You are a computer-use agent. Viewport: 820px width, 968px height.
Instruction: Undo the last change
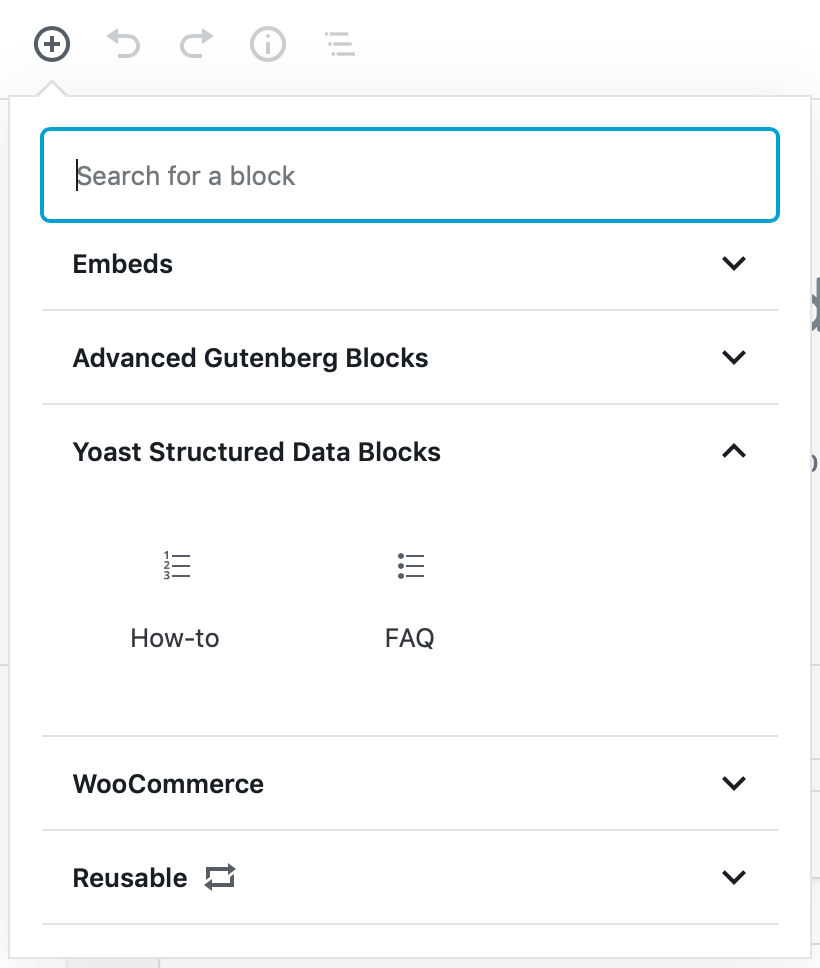123,44
